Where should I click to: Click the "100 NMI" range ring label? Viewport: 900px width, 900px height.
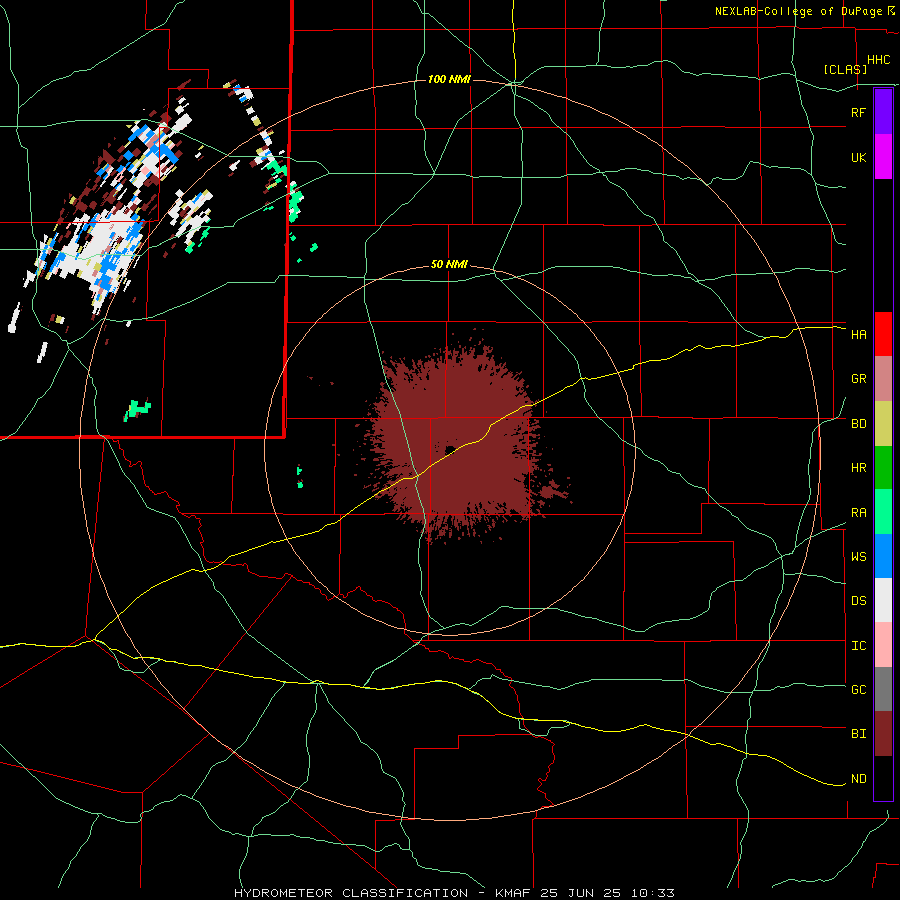449,79
